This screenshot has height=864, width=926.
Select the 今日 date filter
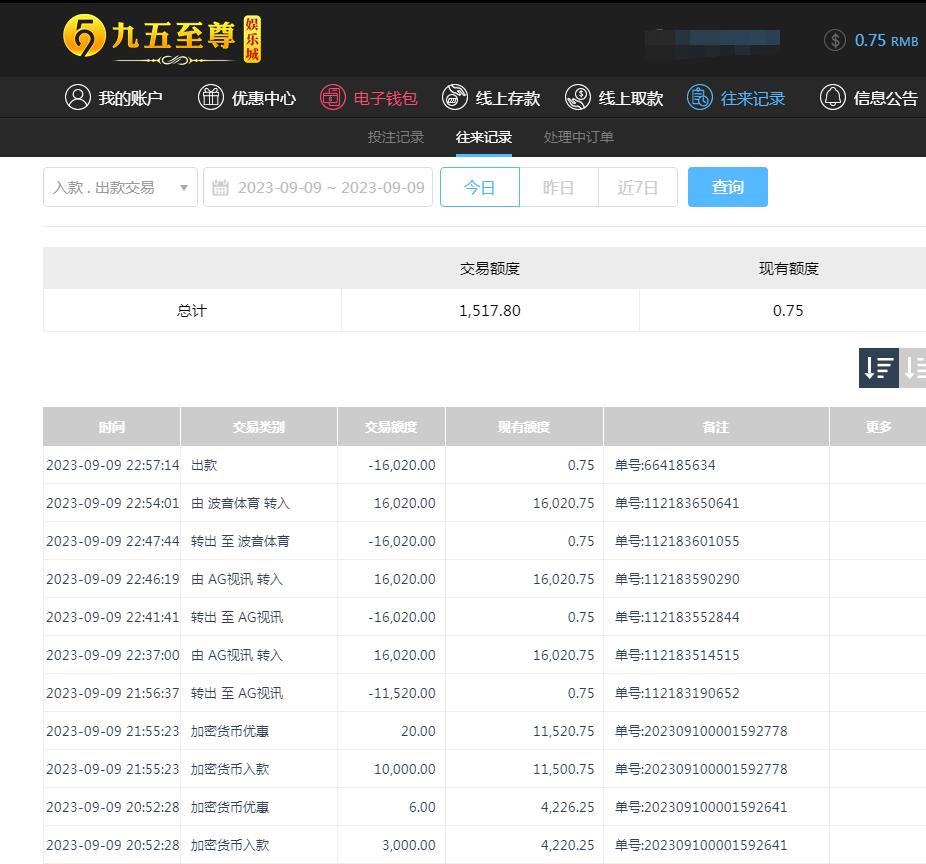pos(480,187)
